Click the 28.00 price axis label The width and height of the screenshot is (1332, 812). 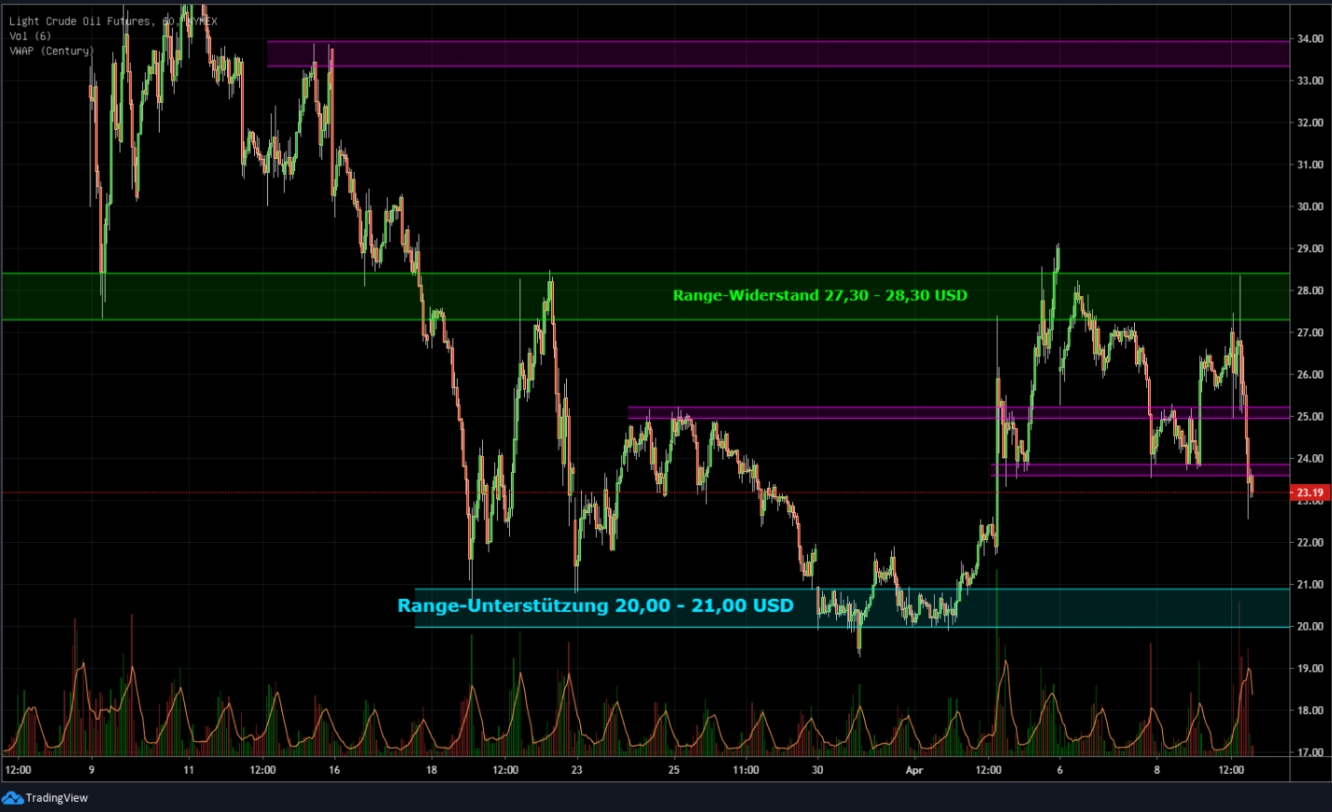coord(1310,291)
